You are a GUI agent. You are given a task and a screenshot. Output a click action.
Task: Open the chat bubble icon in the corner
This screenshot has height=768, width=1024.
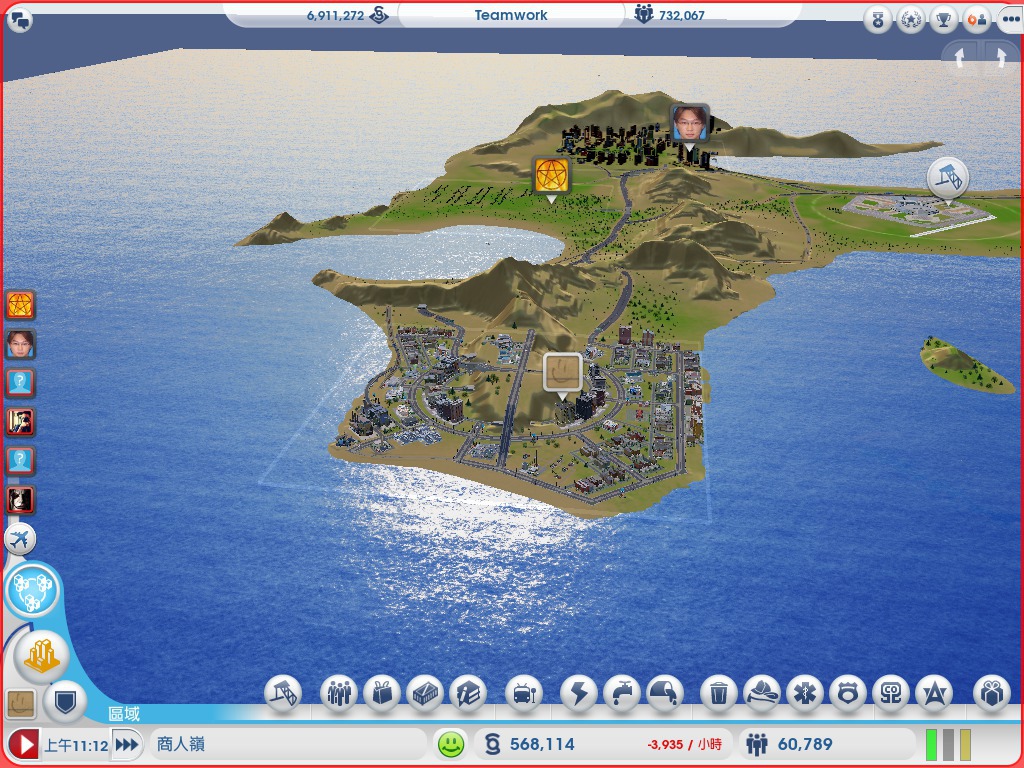point(20,20)
